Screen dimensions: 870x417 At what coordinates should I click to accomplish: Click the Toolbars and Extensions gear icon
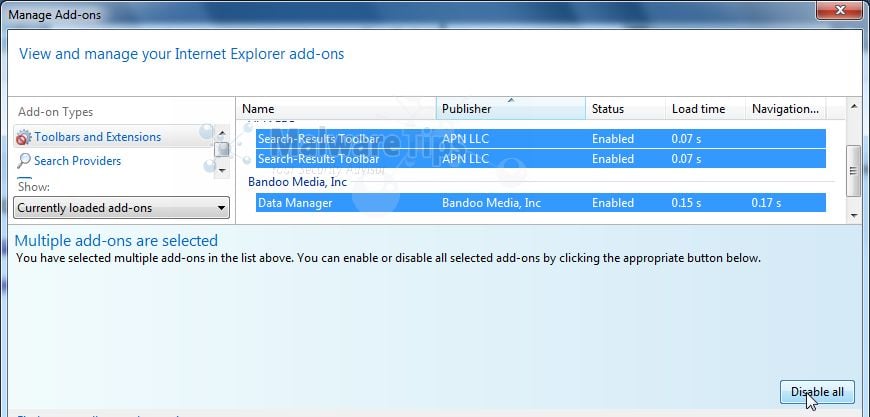[x=23, y=137]
